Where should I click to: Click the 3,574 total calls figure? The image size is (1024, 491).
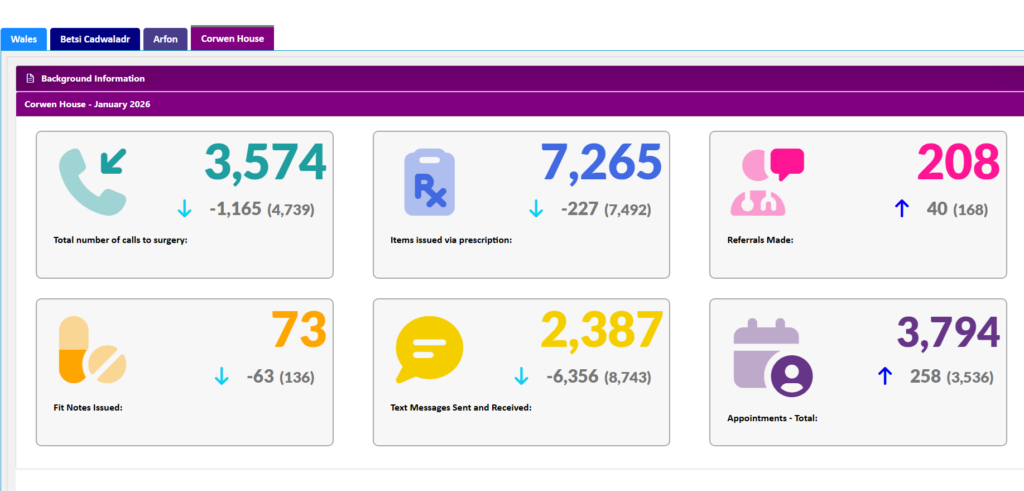tap(266, 162)
